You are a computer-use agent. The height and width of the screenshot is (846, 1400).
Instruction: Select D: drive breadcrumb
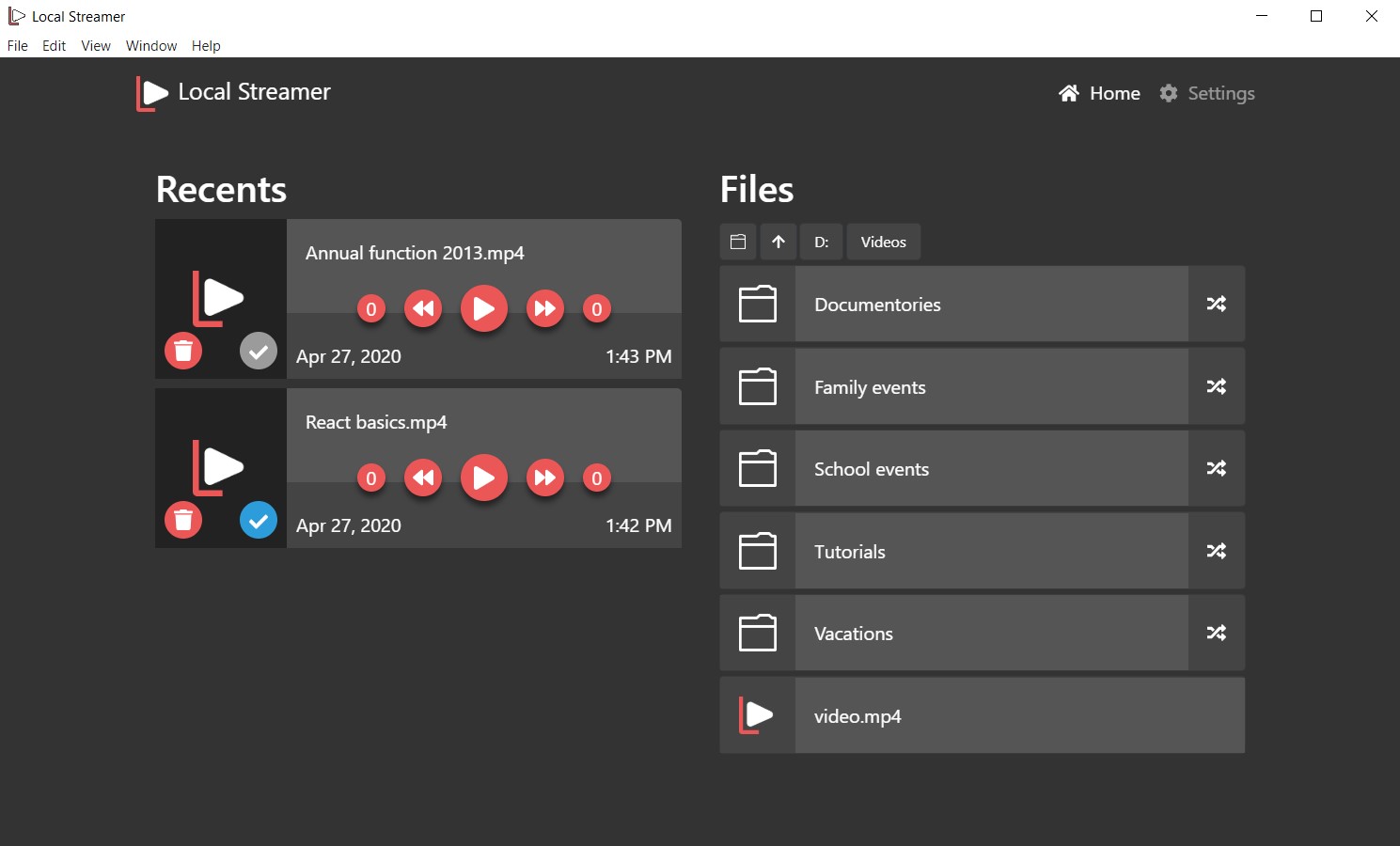click(x=822, y=242)
